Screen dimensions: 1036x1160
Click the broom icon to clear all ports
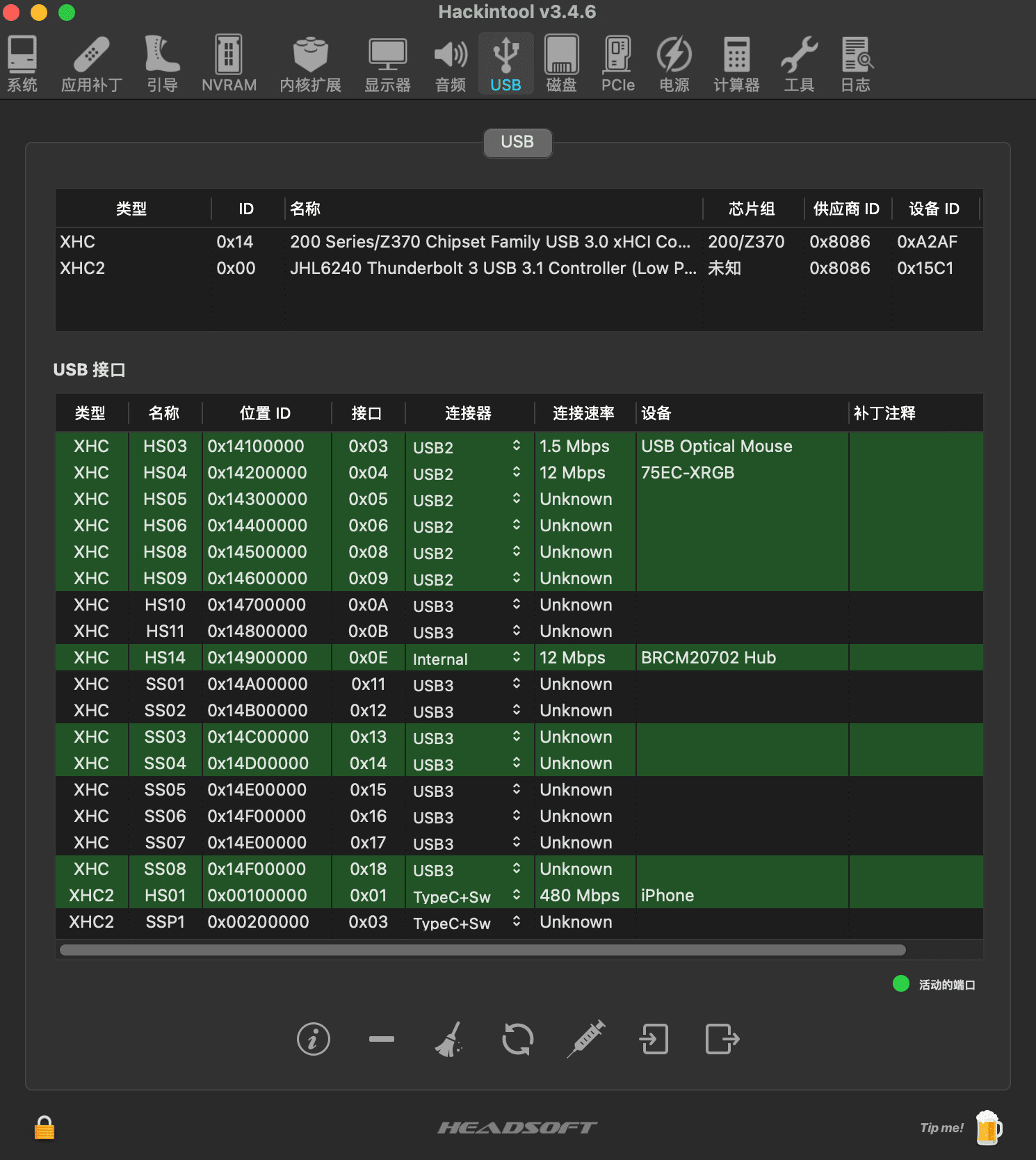tap(449, 1040)
